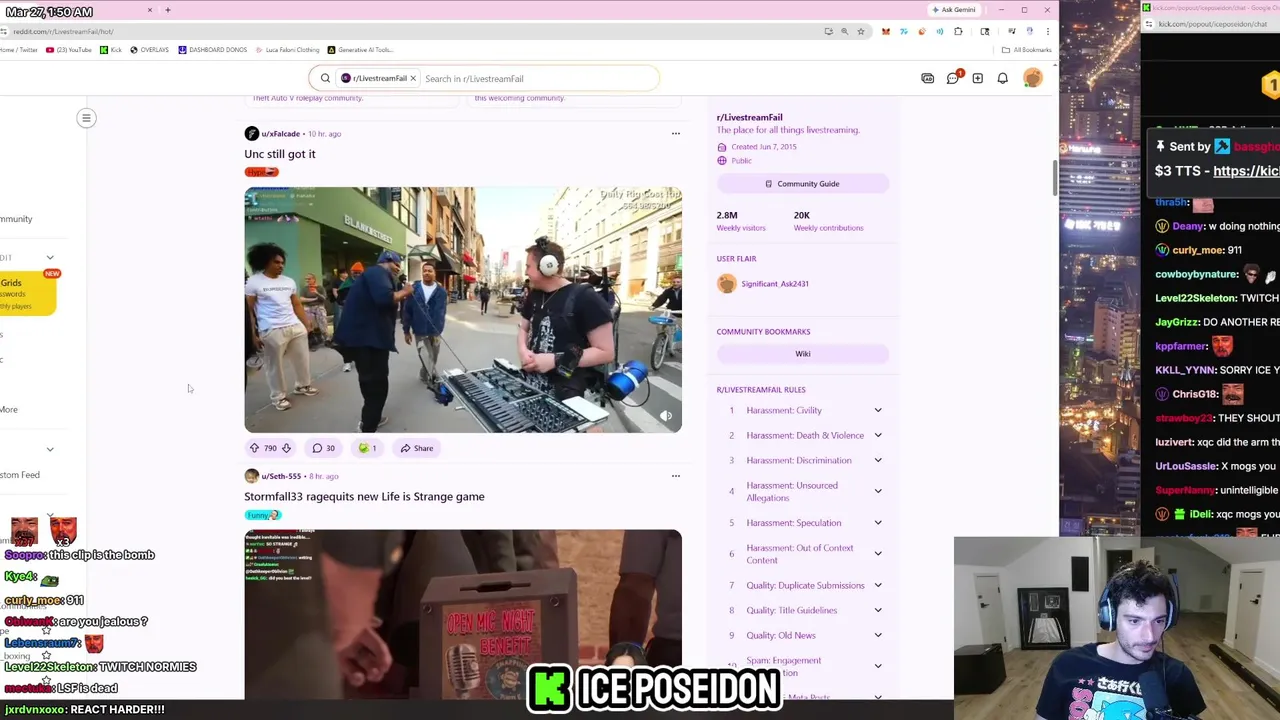1280x720 pixels.
Task: Click the Kick popout chat address bar
Action: tap(1214, 24)
